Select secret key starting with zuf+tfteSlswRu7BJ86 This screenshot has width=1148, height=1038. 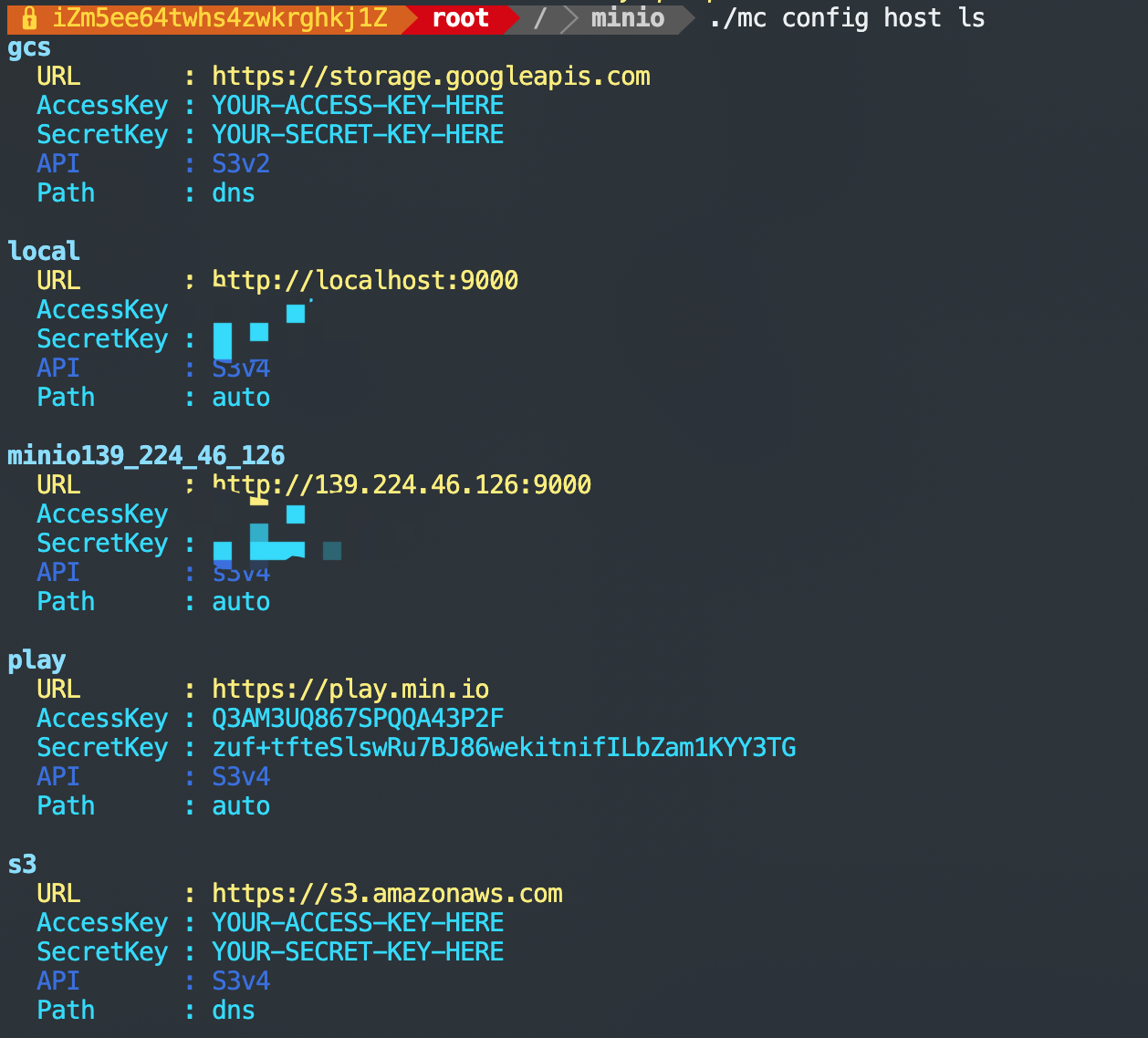[504, 747]
